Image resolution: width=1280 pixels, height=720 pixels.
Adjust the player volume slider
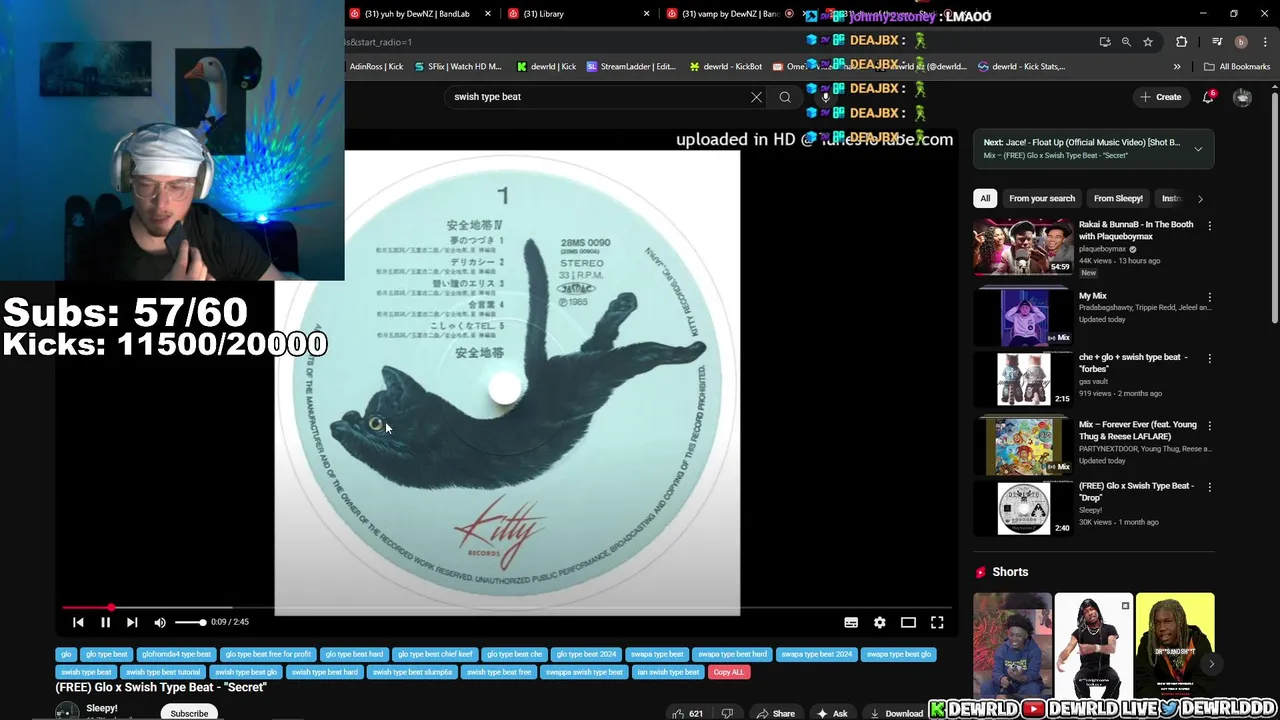pyautogui.click(x=190, y=622)
